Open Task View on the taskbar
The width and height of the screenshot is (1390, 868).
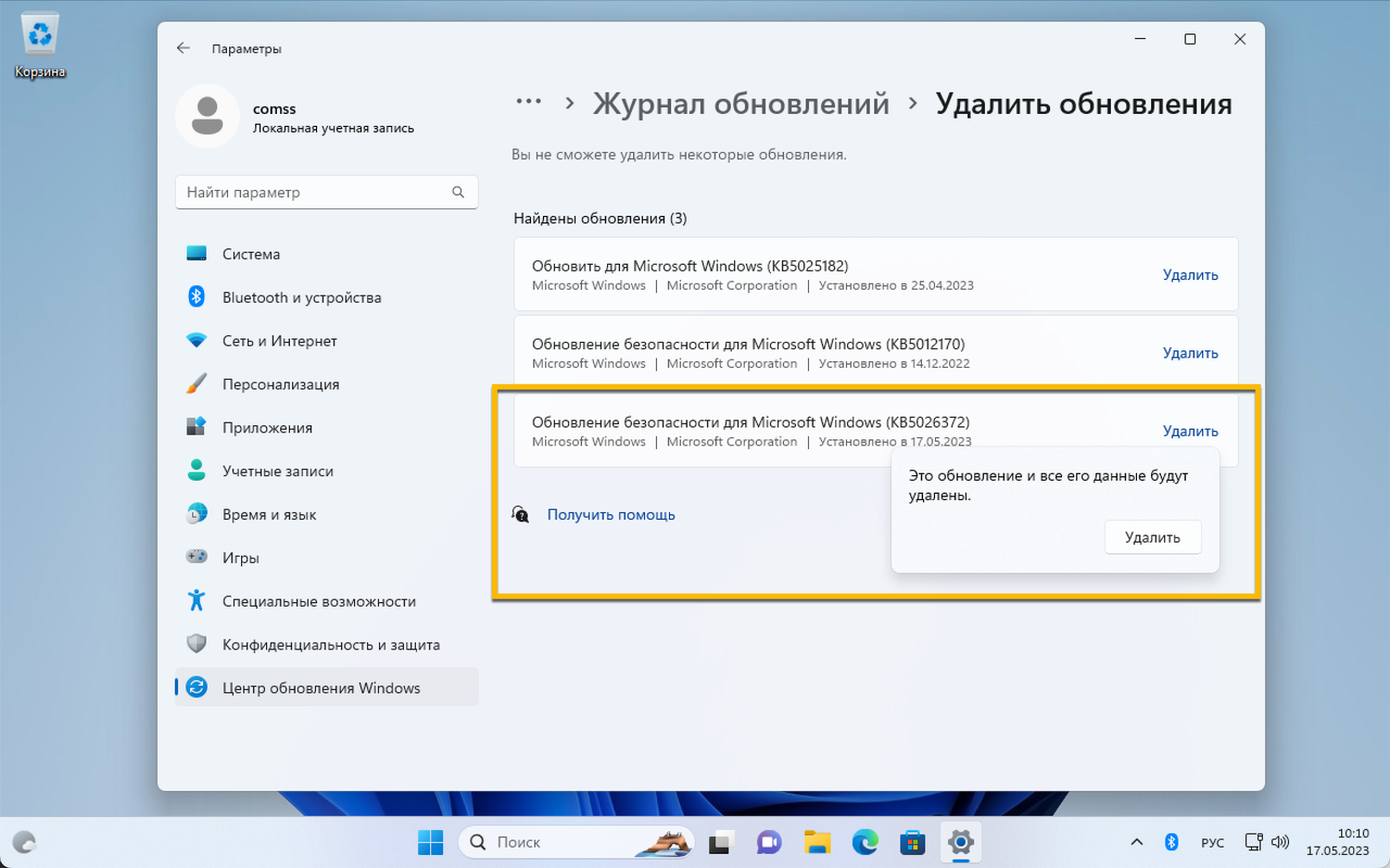[720, 842]
